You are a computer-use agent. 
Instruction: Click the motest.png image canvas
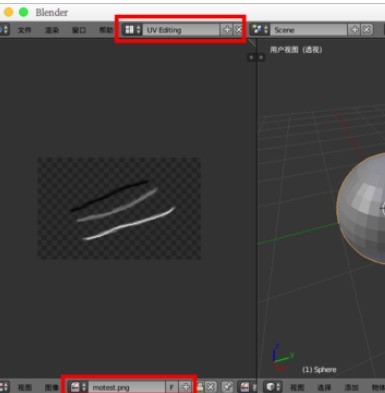[119, 208]
